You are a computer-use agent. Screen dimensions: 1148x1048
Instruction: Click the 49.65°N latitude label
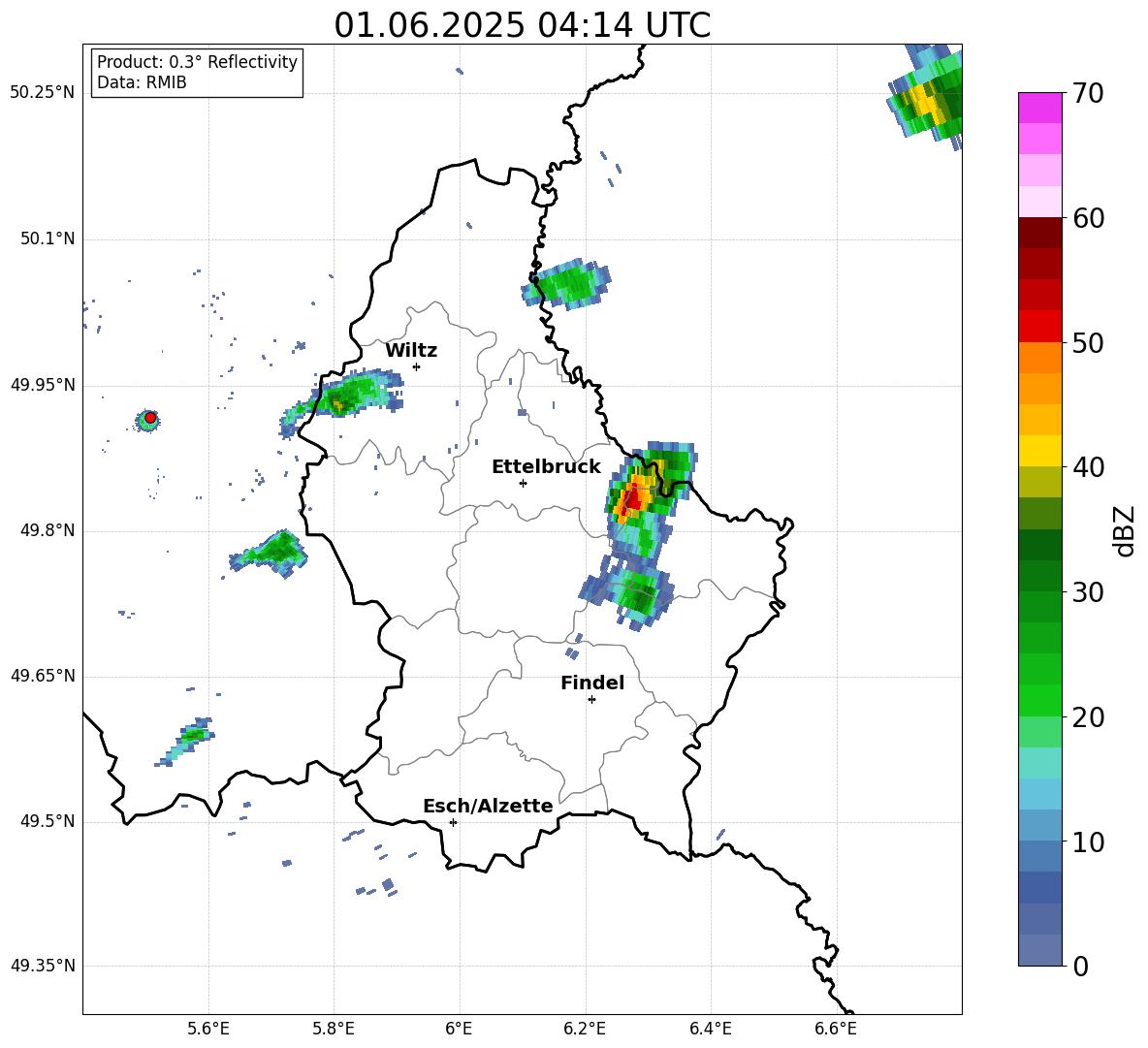click(43, 676)
